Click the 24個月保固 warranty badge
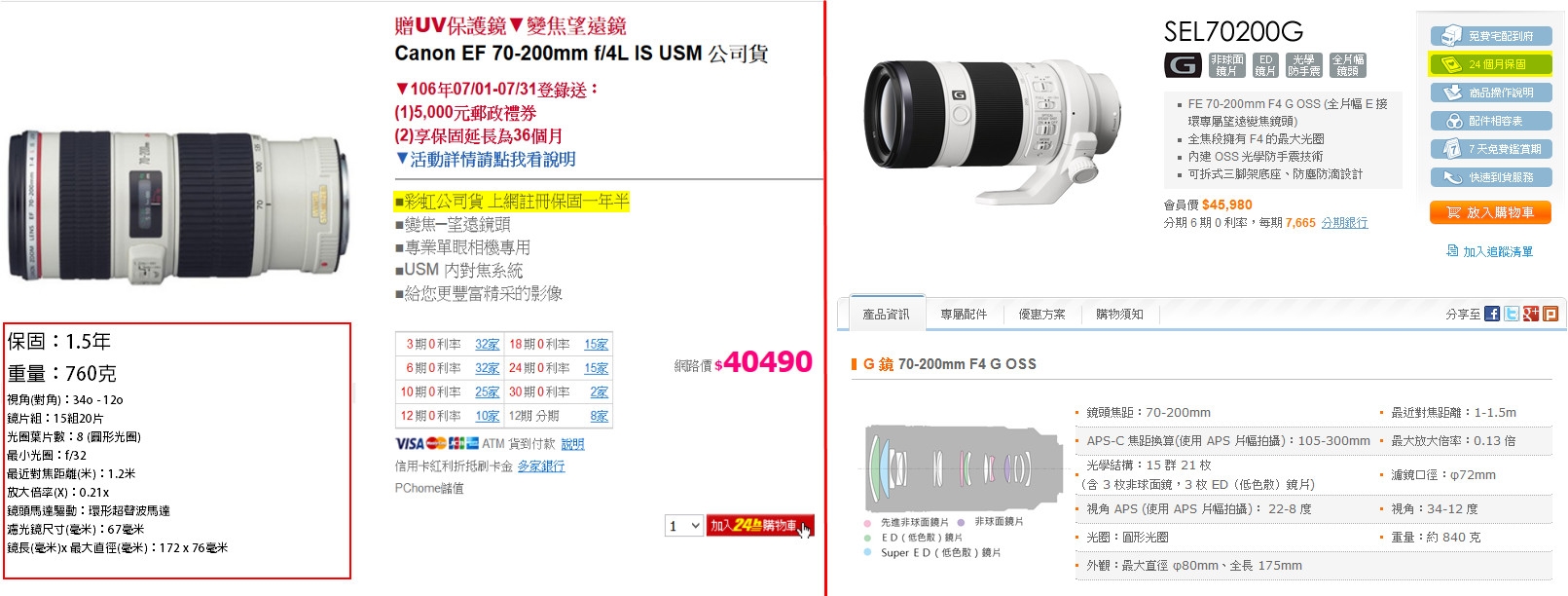The width and height of the screenshot is (1568, 596). 1491,64
